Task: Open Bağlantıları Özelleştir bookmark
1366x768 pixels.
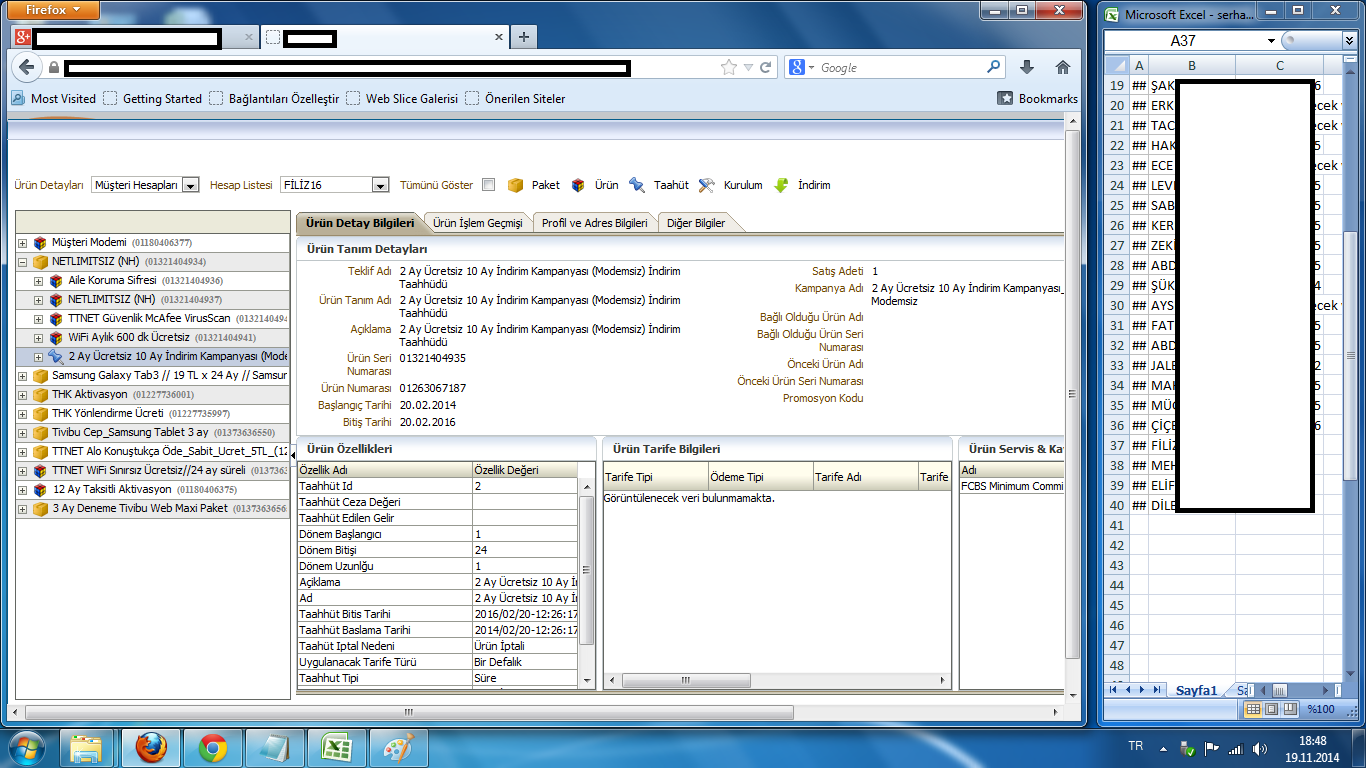Action: click(x=275, y=99)
